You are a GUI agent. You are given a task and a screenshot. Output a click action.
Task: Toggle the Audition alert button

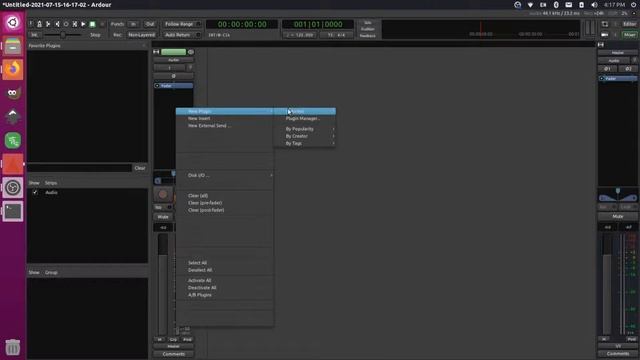coord(368,29)
